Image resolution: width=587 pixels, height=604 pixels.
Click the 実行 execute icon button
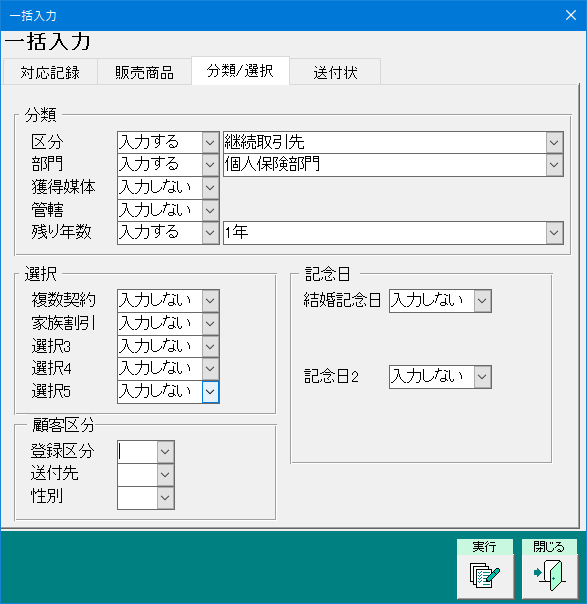[x=485, y=569]
